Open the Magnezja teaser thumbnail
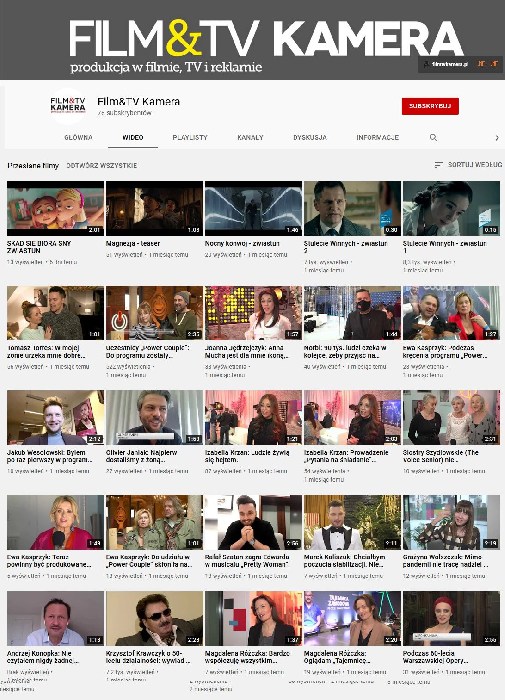 click(154, 208)
